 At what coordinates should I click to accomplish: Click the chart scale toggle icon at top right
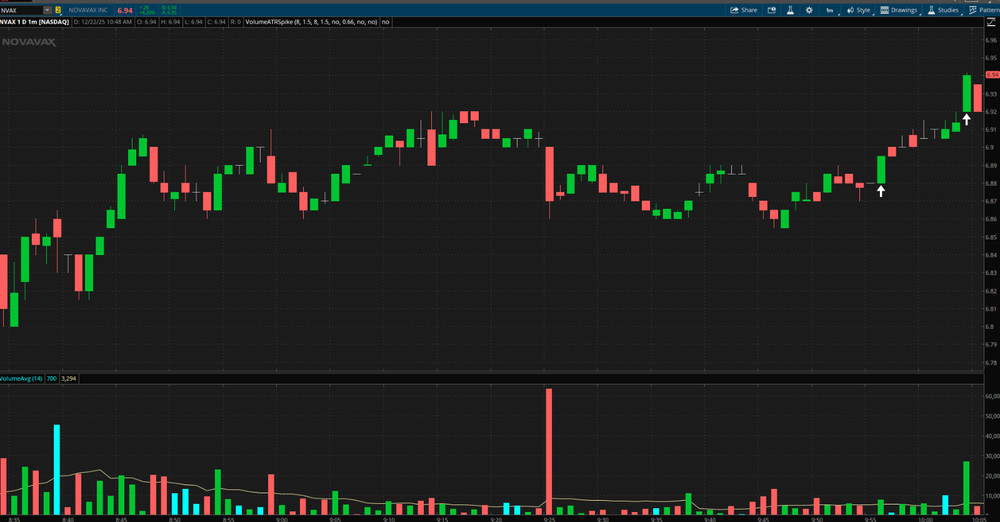991,22
